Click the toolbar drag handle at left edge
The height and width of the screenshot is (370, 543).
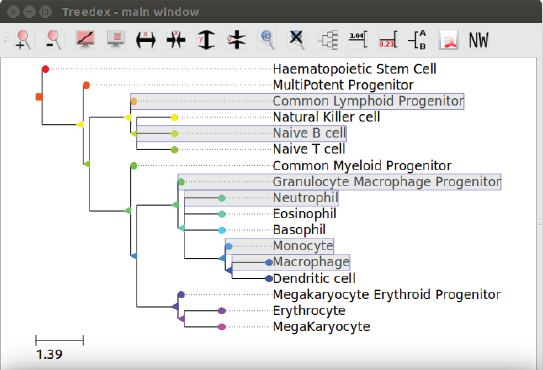point(5,40)
